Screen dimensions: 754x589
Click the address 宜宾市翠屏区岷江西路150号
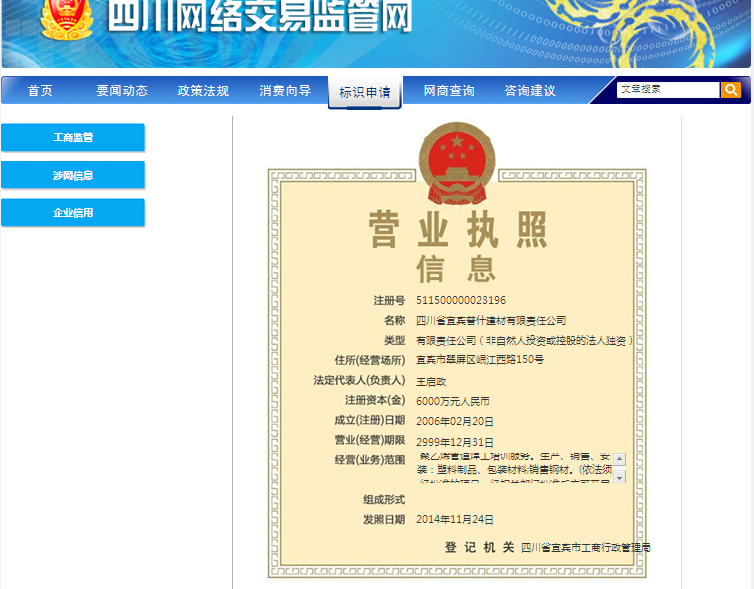pyautogui.click(x=480, y=360)
